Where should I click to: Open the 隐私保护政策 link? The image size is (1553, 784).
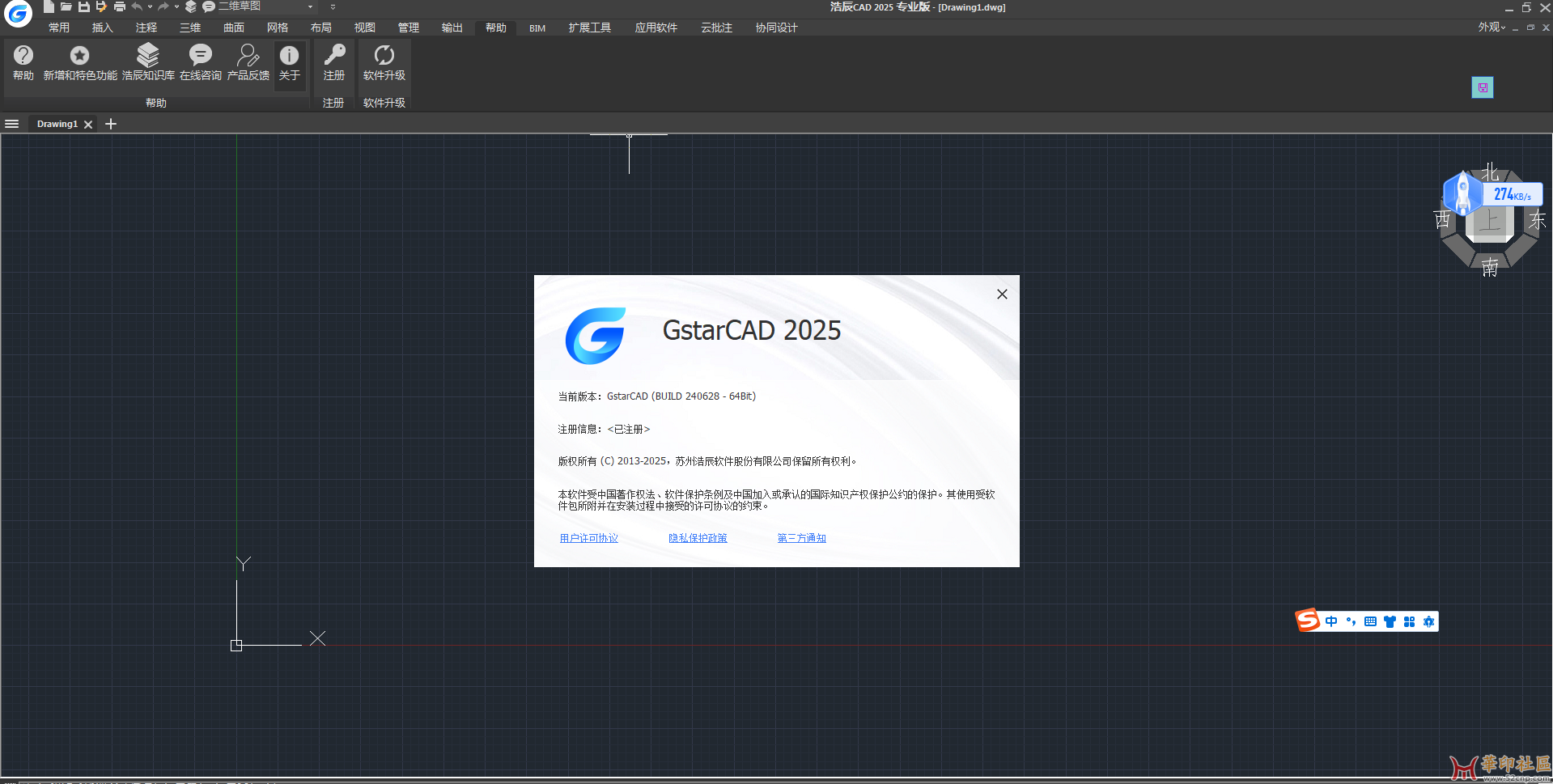click(x=698, y=538)
